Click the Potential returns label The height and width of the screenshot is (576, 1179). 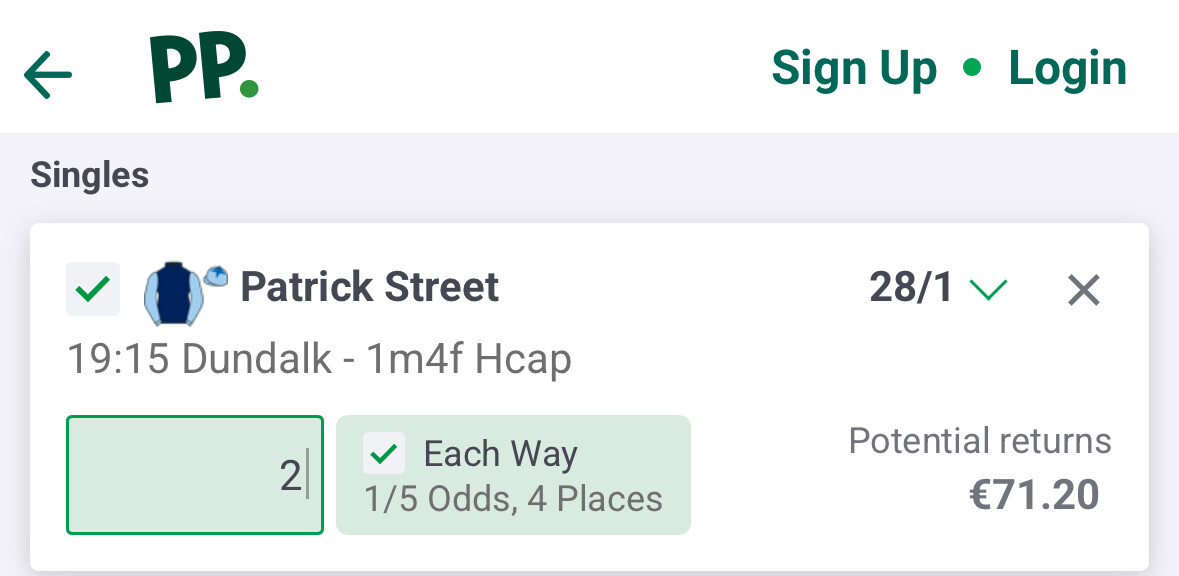(980, 441)
